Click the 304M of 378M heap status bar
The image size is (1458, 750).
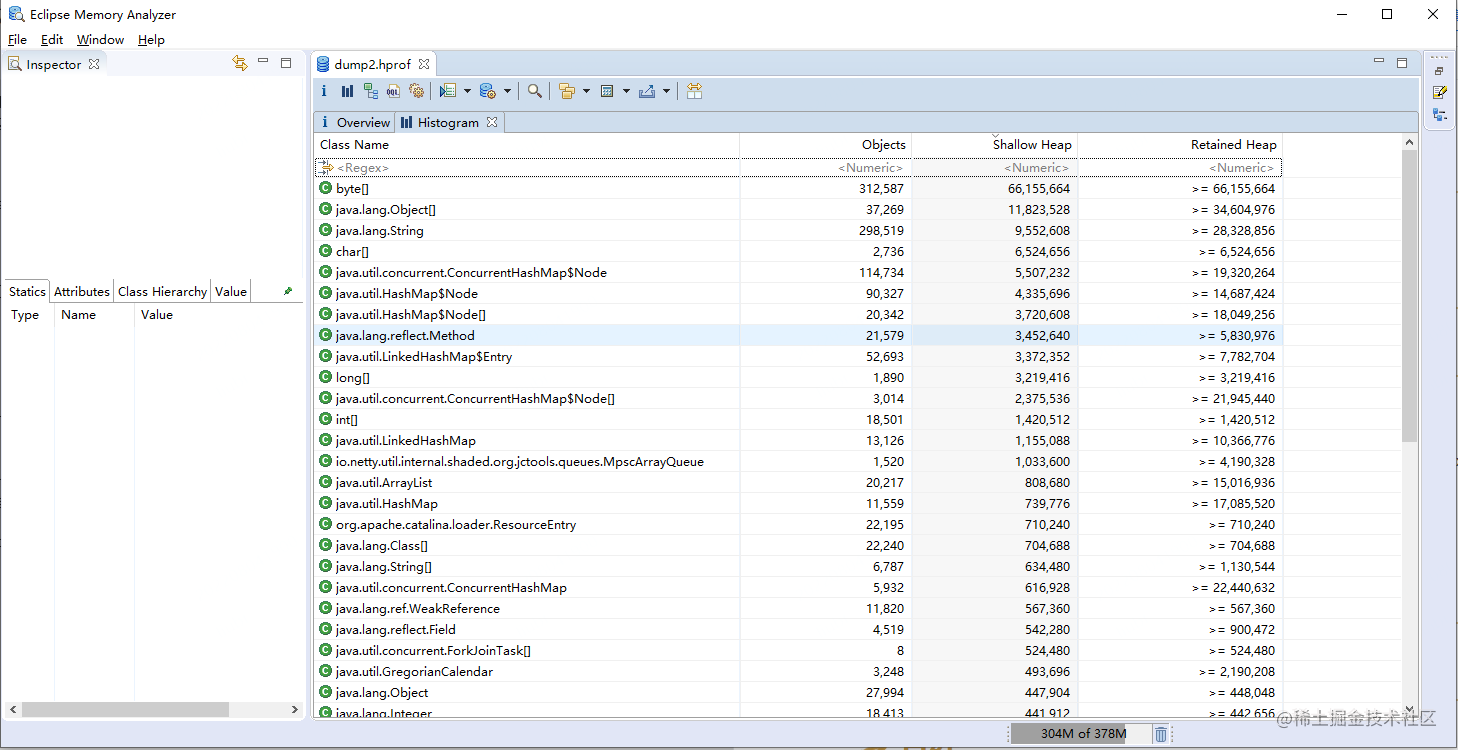click(1082, 734)
